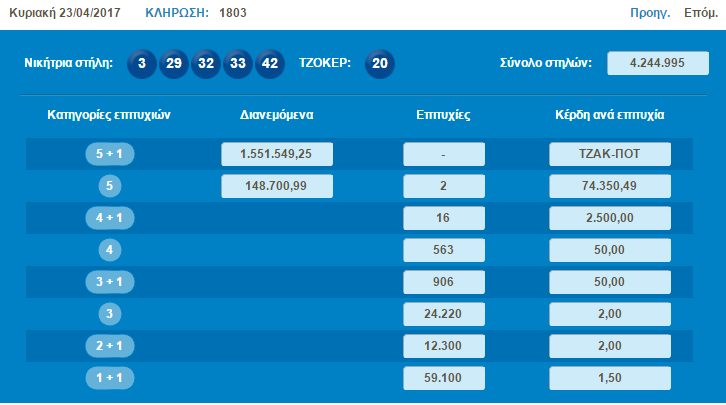This screenshot has height=405, width=726.
Task: Click the total columns field 4.244.995
Action: point(657,63)
